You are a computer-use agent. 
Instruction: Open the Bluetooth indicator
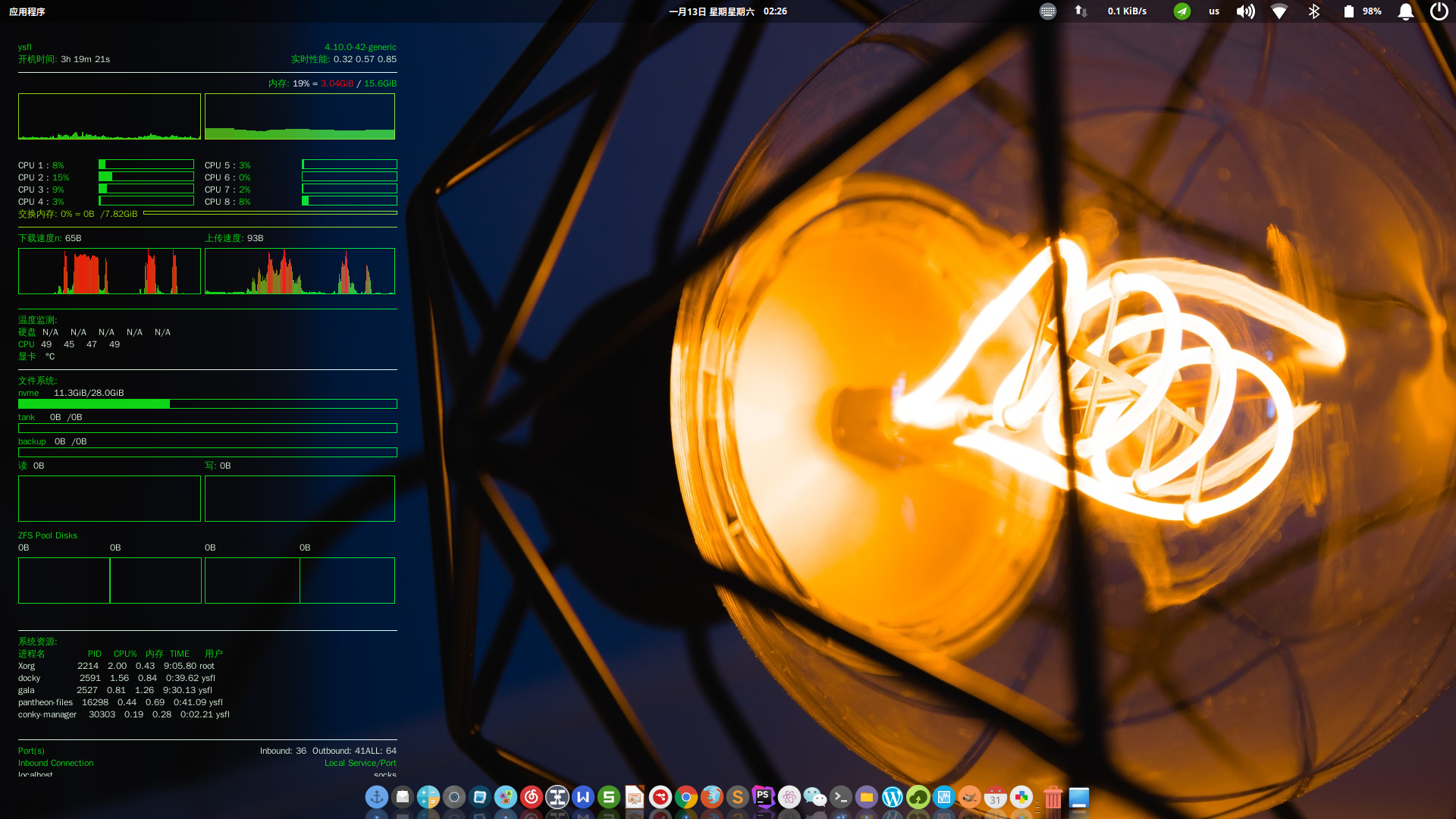coord(1314,11)
